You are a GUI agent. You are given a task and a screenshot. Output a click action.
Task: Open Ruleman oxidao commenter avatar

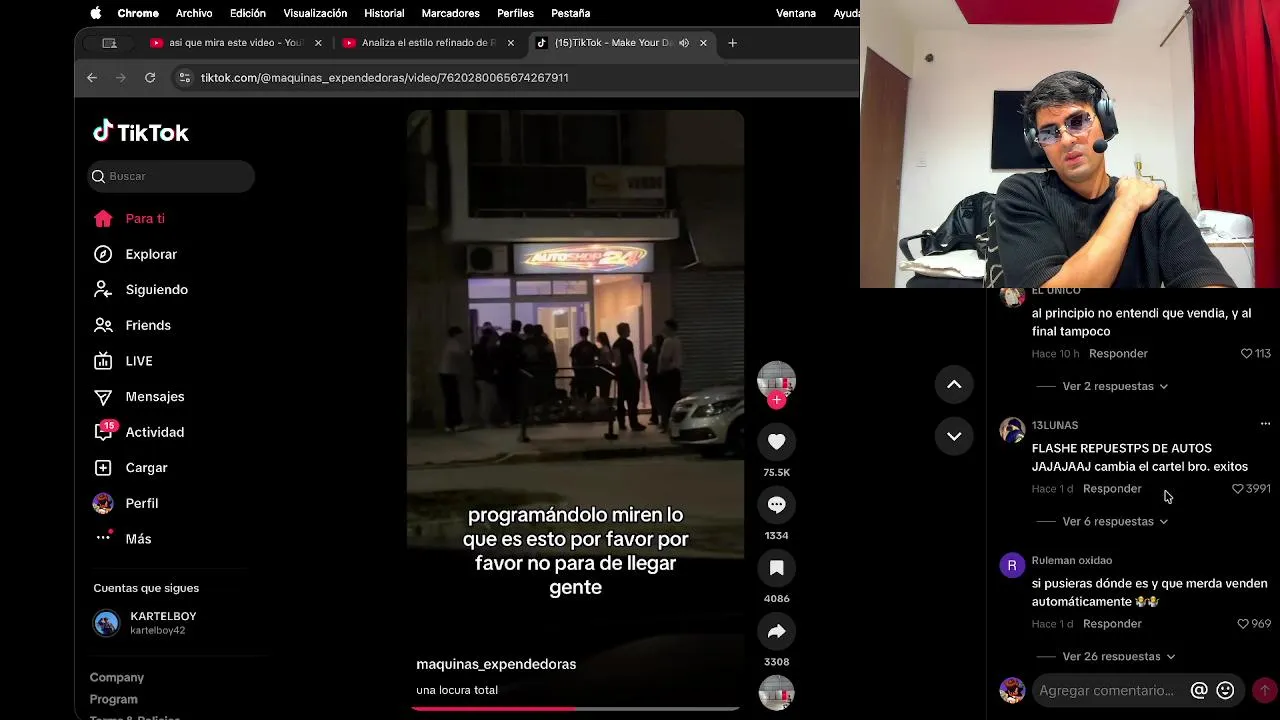(x=1012, y=565)
